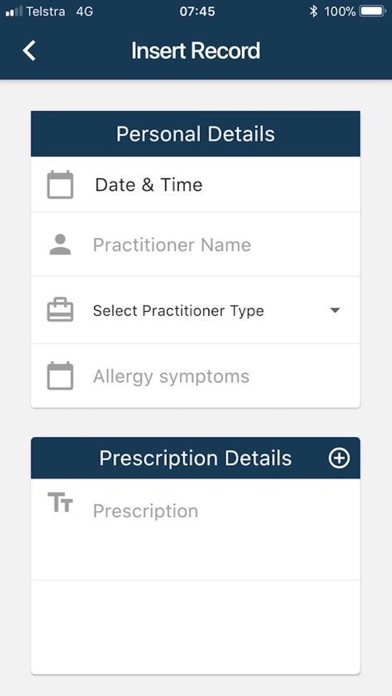Choose the Date & Time field
The image size is (392, 696).
[x=195, y=184]
